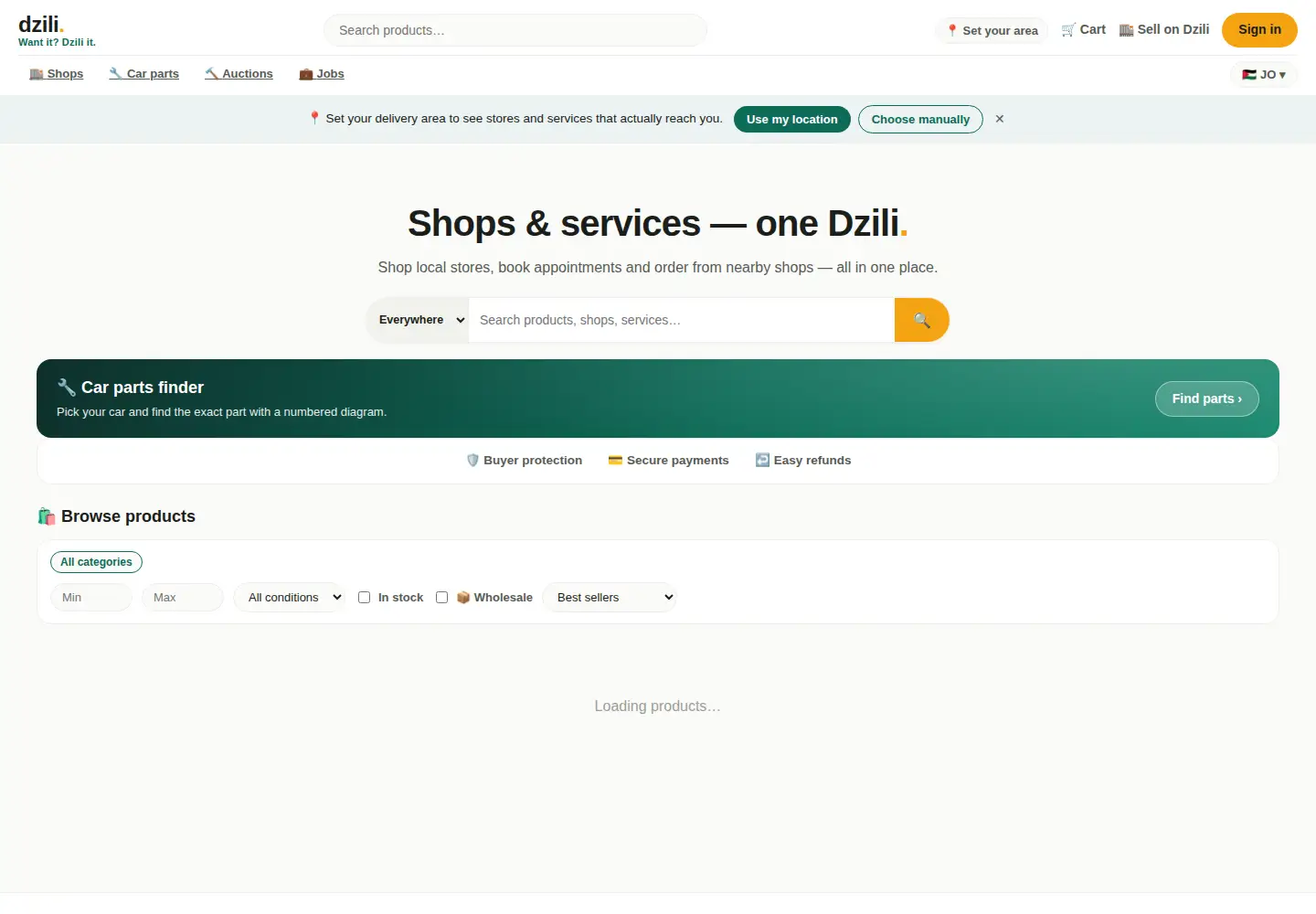
Task: Focus the hero search products, shops, services field
Action: pyautogui.click(x=682, y=320)
